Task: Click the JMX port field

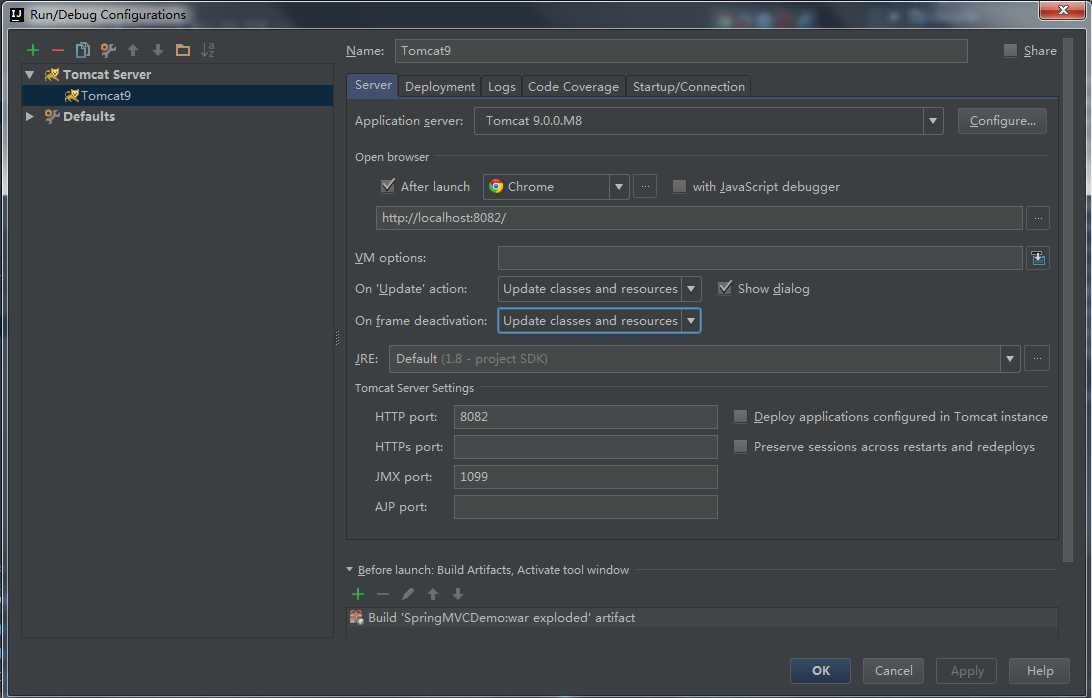Action: tap(586, 477)
